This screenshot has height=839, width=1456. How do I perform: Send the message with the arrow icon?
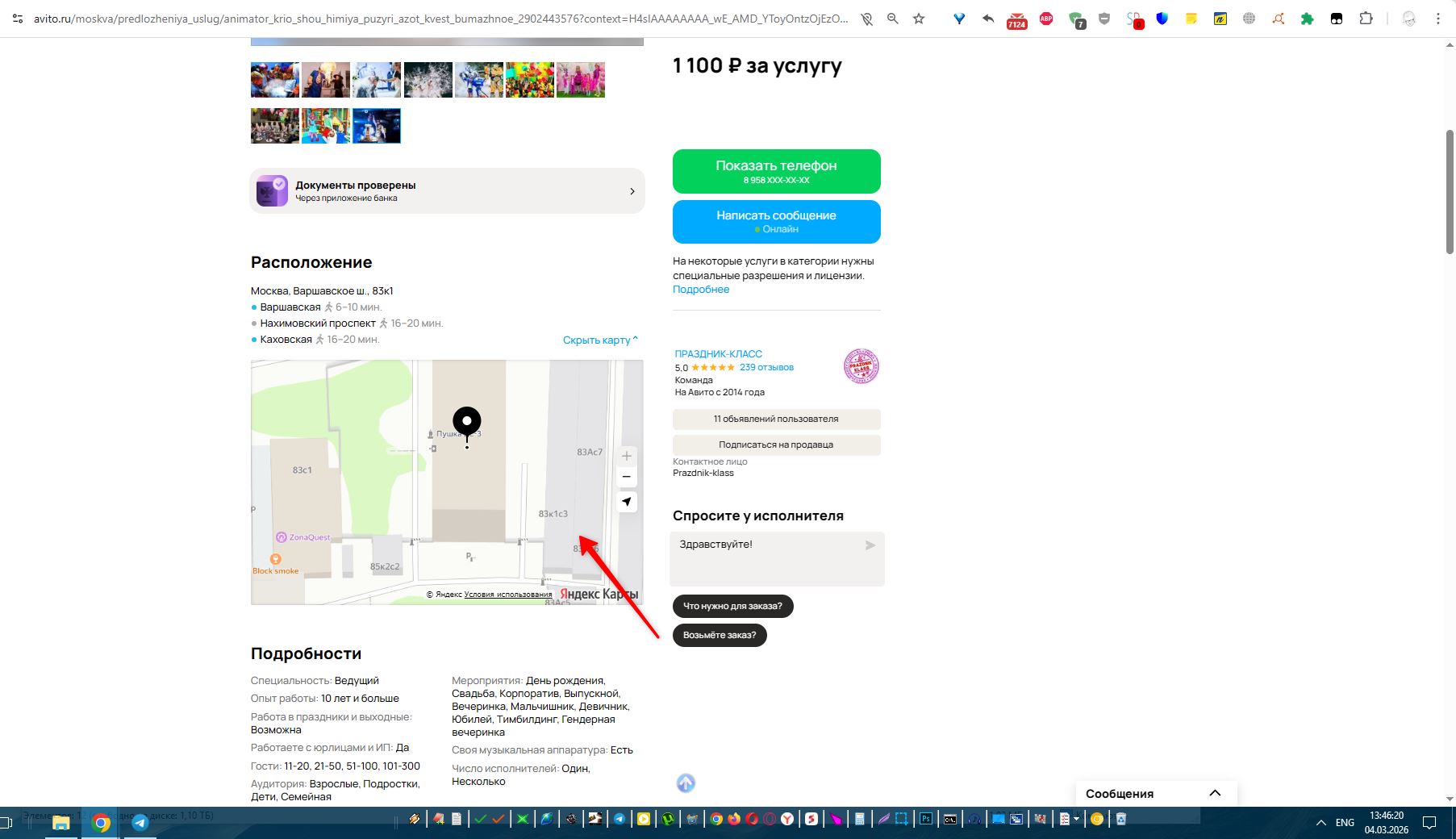[x=870, y=545]
